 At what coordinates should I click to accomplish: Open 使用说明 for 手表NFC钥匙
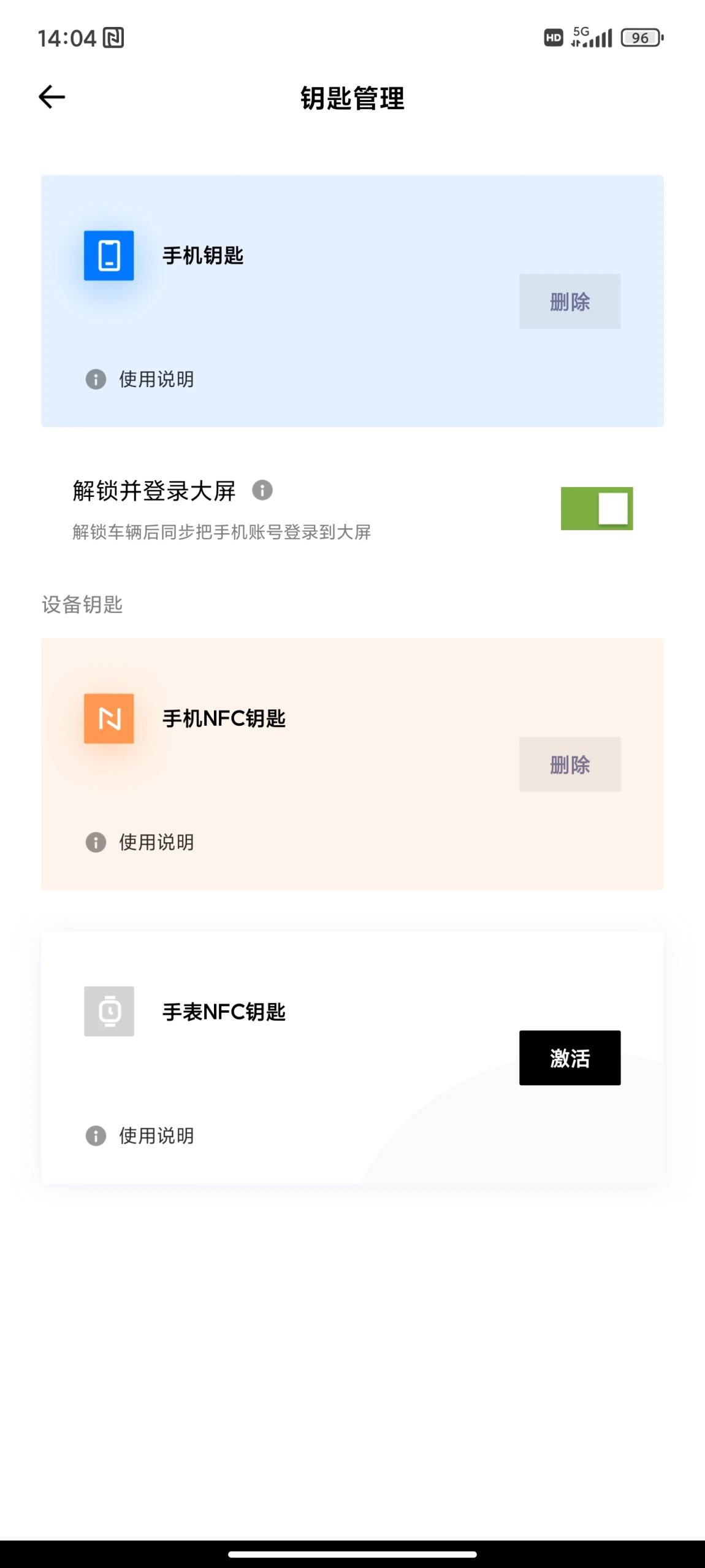coord(156,1136)
